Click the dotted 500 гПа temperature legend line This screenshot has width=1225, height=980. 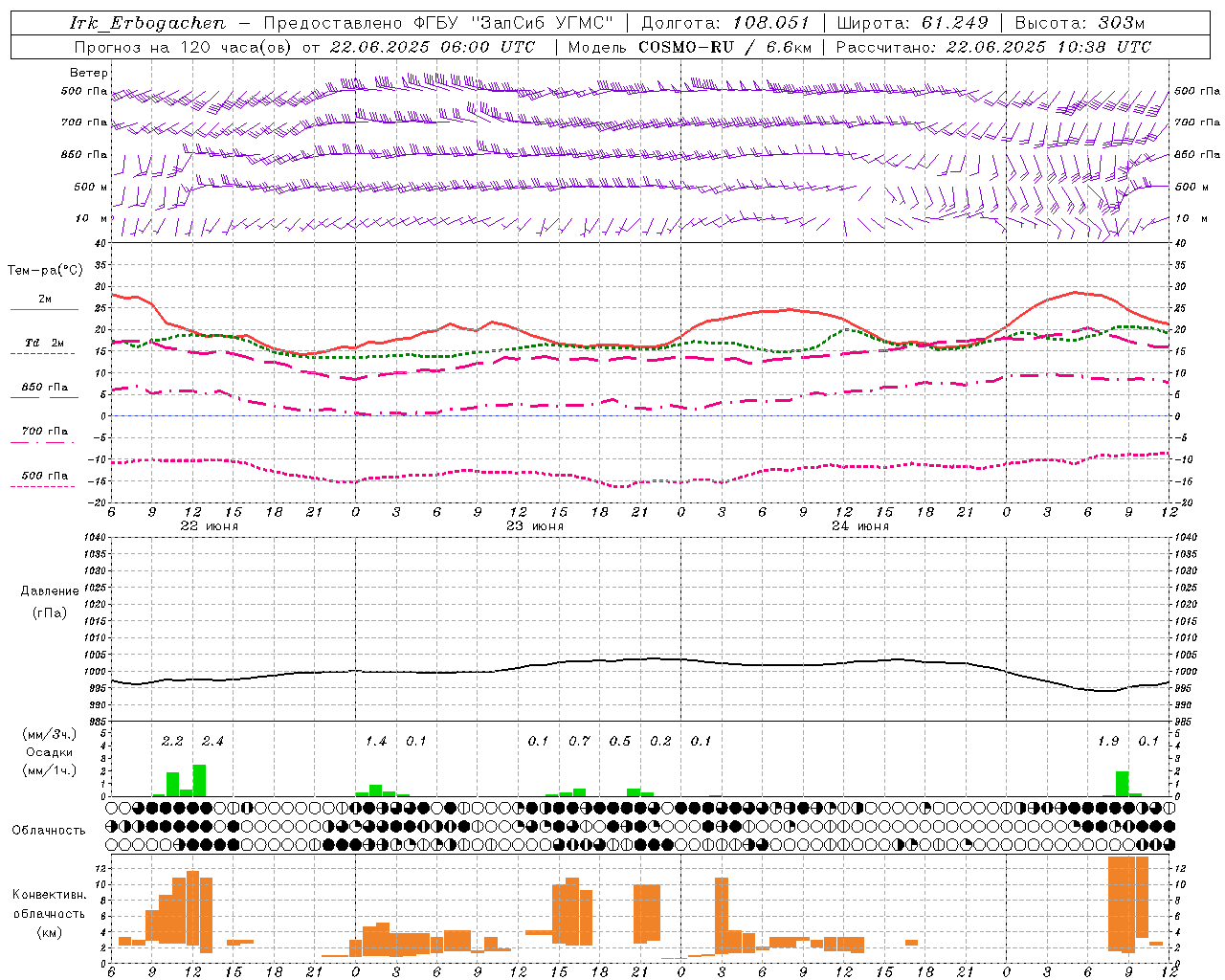pyautogui.click(x=42, y=487)
